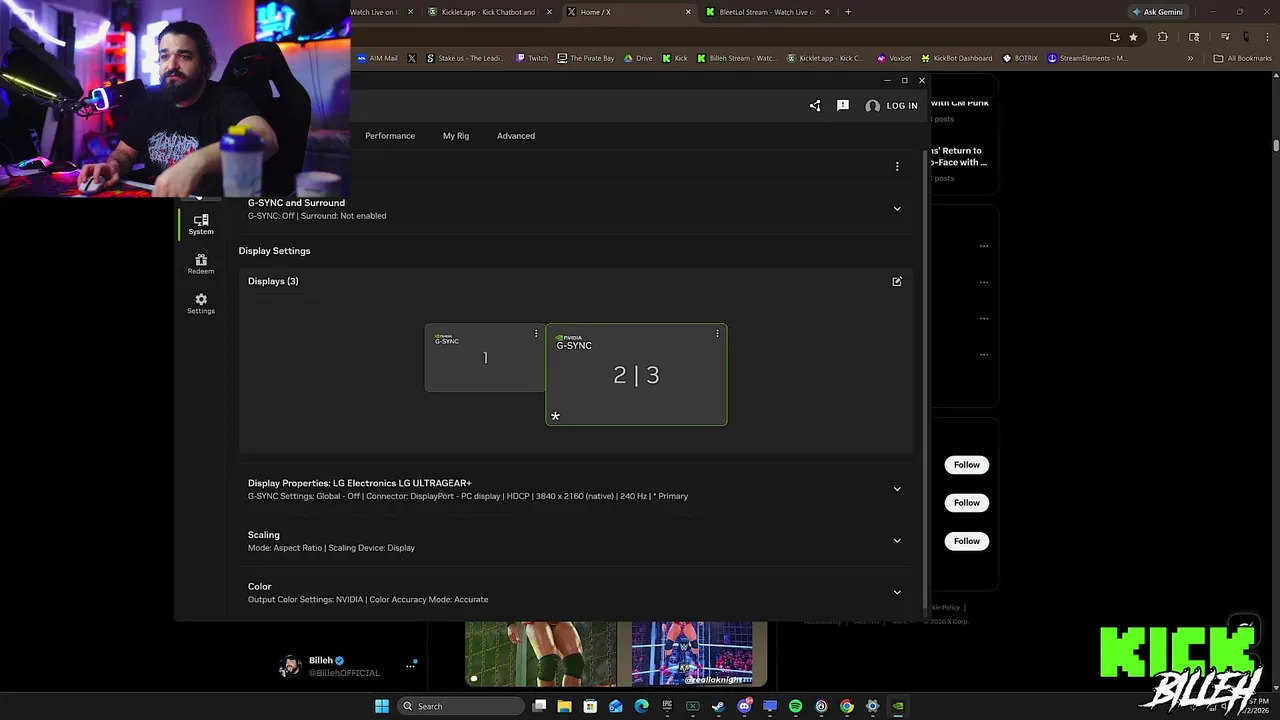Open the options menu on display 2|3
Image resolution: width=1280 pixels, height=720 pixels.
click(x=717, y=334)
